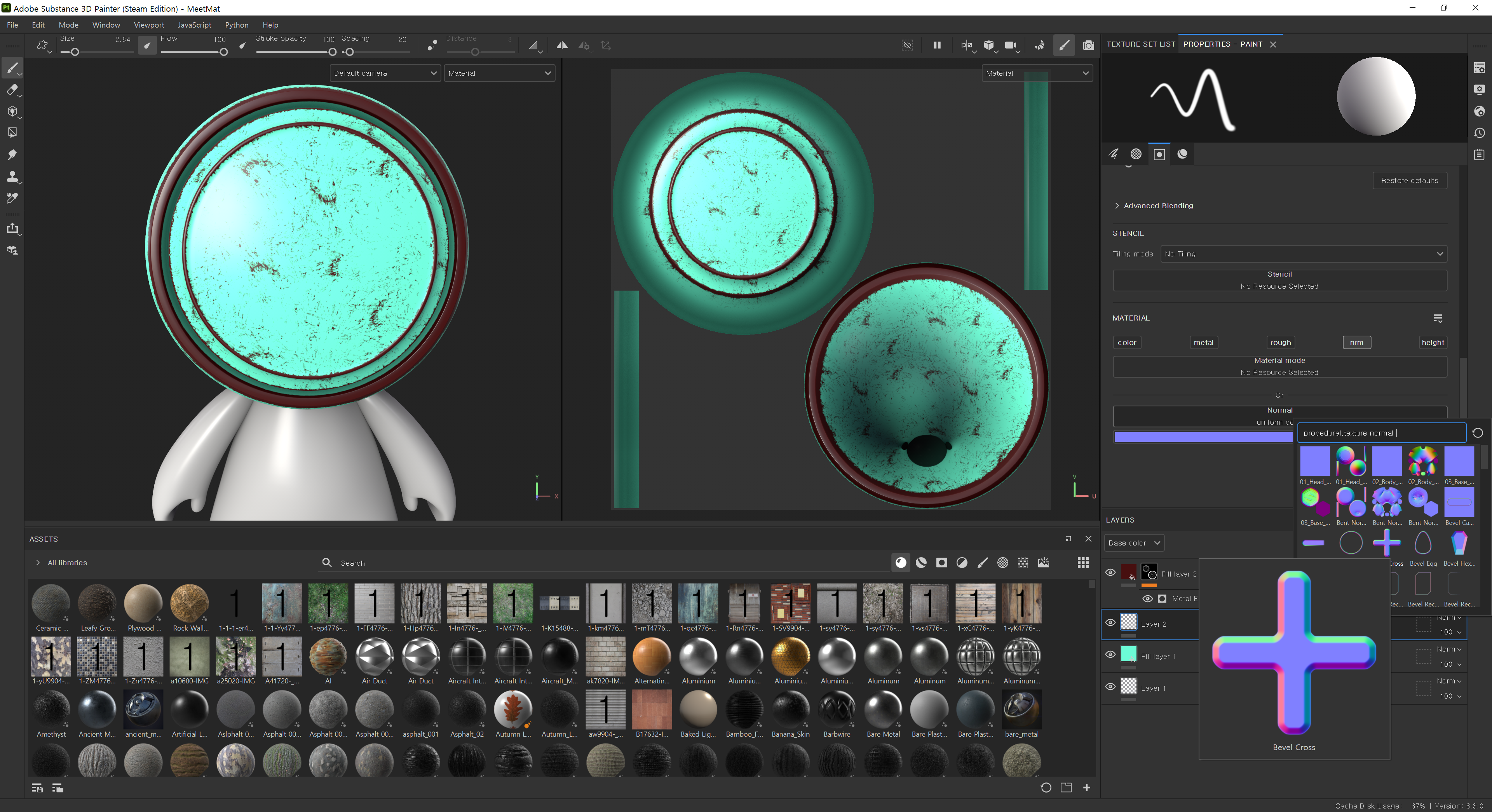This screenshot has height=812, width=1492.
Task: Hide Fill layer 2 visibility eye
Action: (x=1110, y=572)
